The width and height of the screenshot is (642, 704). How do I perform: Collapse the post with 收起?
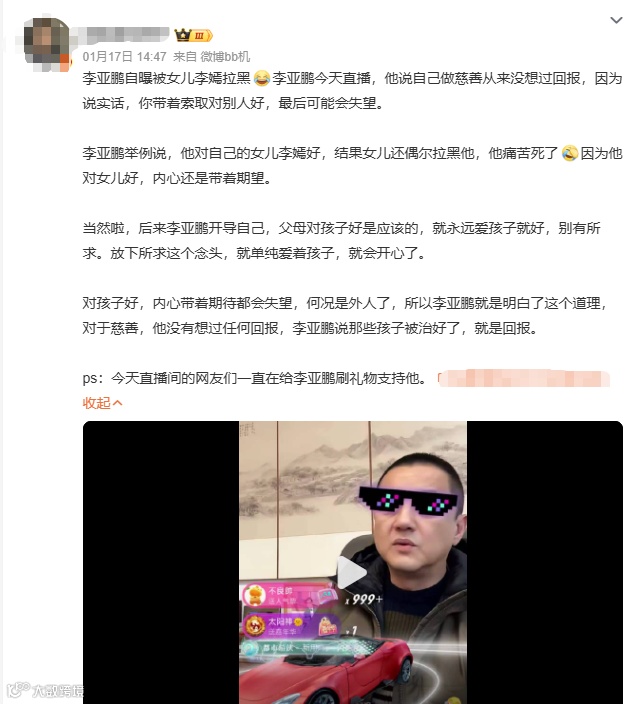point(102,403)
